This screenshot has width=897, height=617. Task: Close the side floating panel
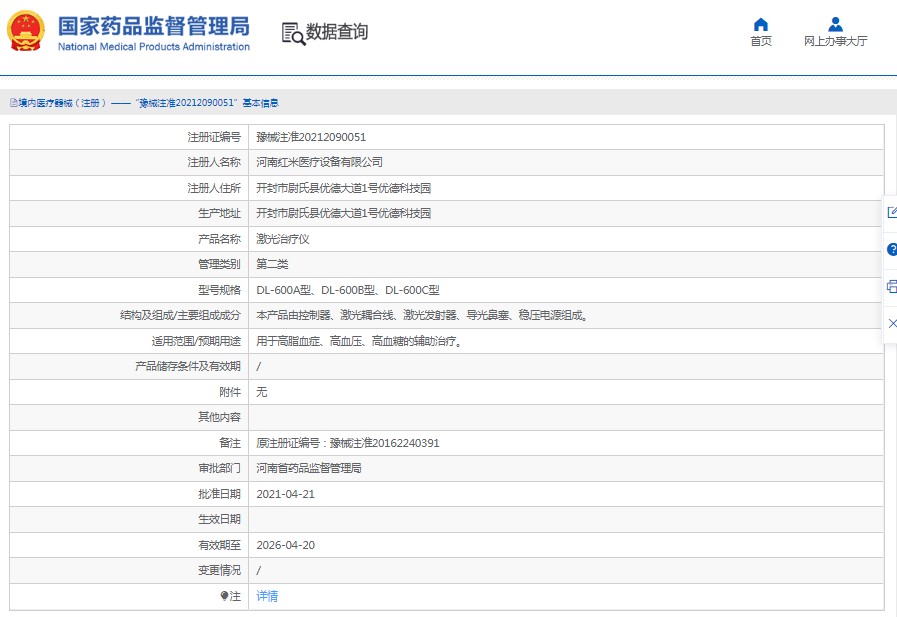892,324
